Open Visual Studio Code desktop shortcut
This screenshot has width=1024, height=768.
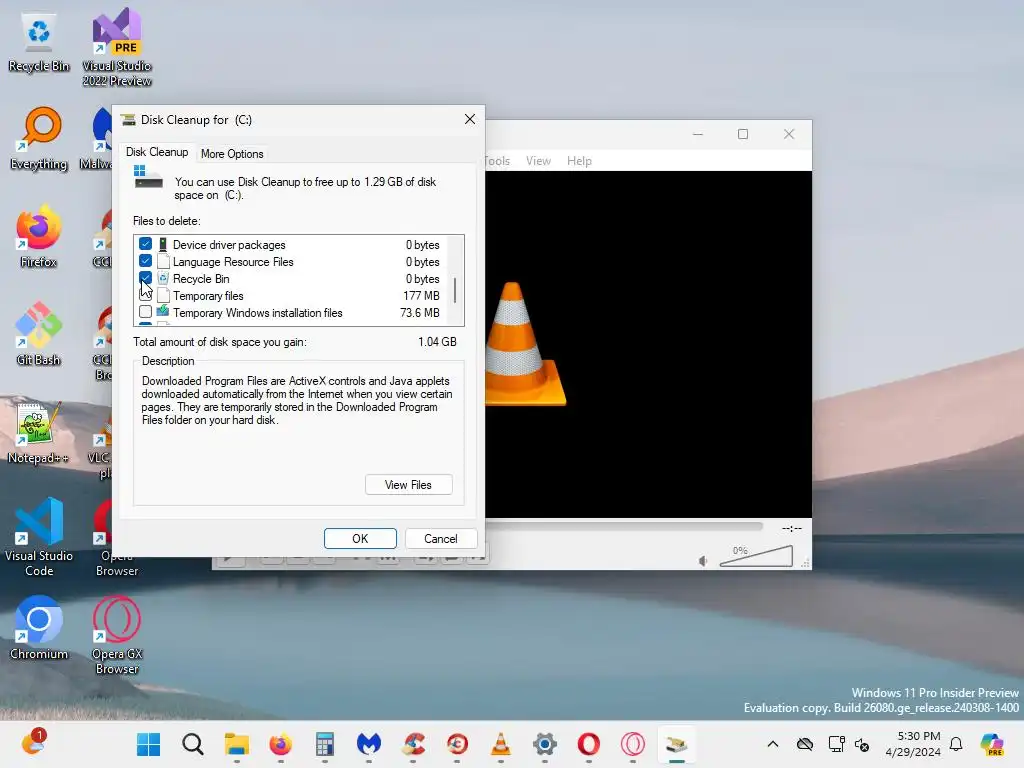tap(39, 537)
